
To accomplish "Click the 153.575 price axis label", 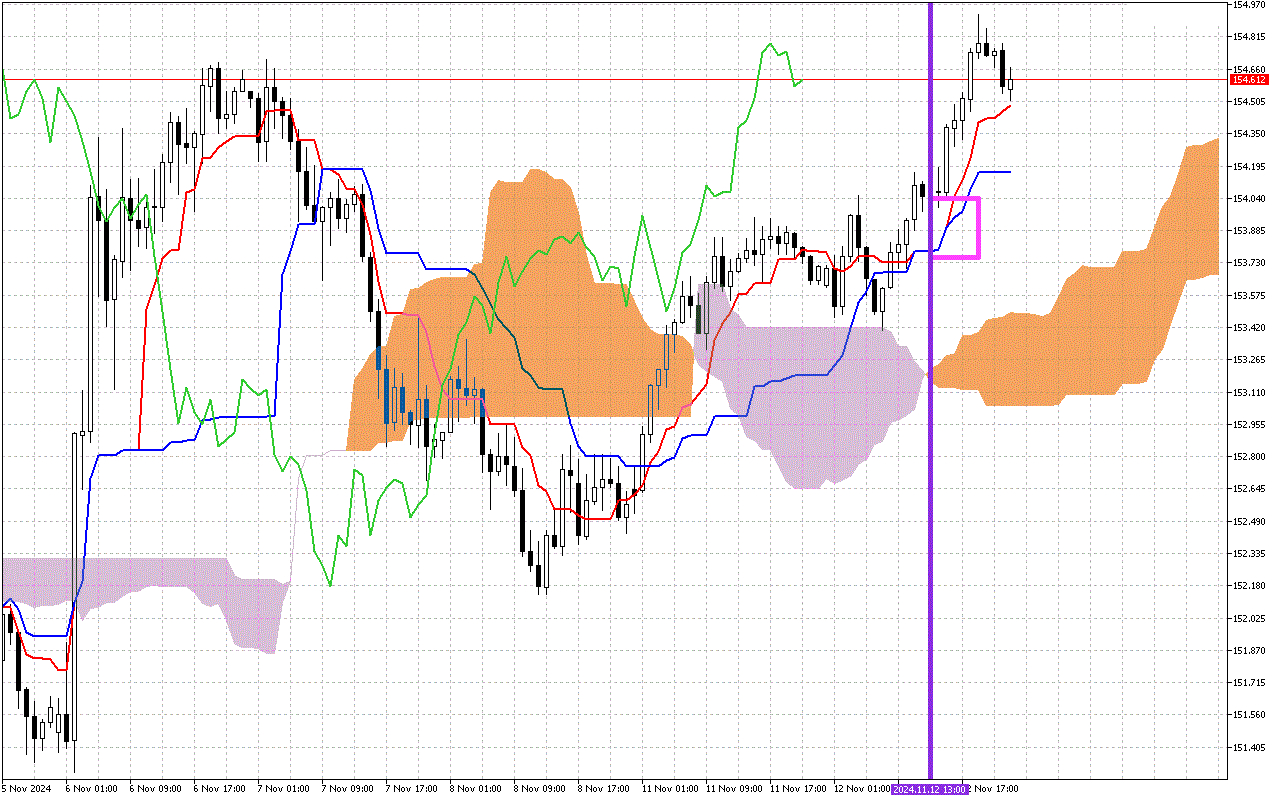I will pos(1249,296).
